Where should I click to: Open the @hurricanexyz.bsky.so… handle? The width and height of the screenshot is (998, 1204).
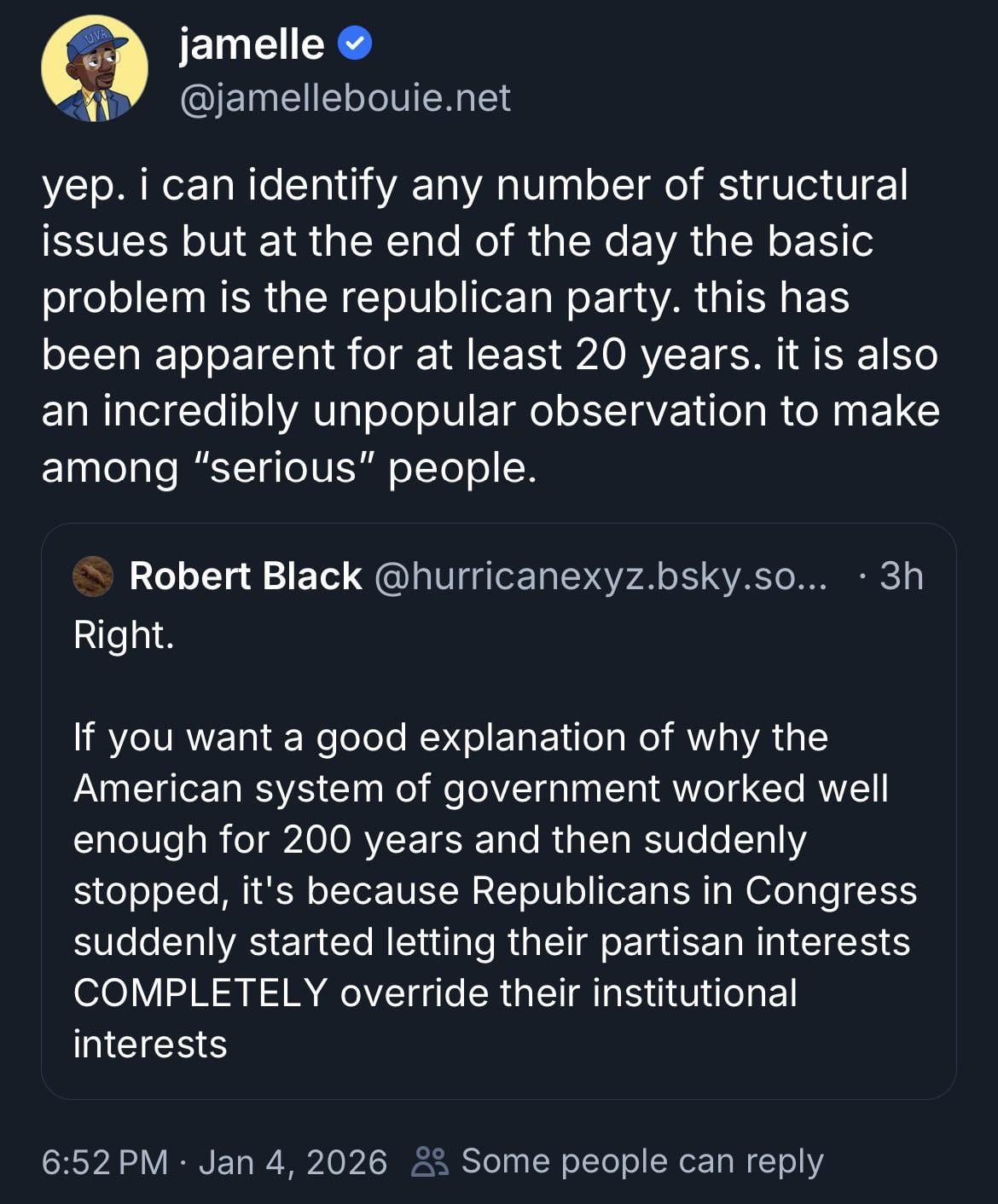(x=601, y=576)
